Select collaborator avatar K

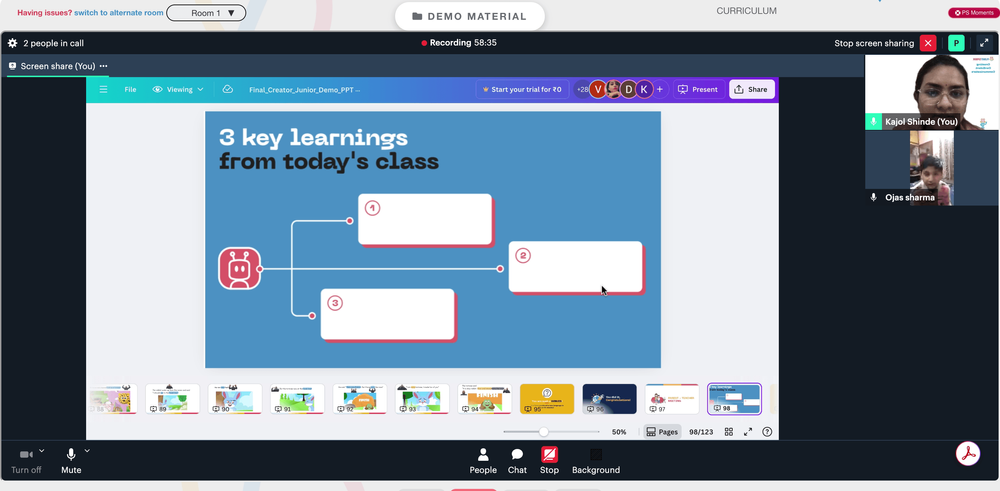tap(644, 89)
